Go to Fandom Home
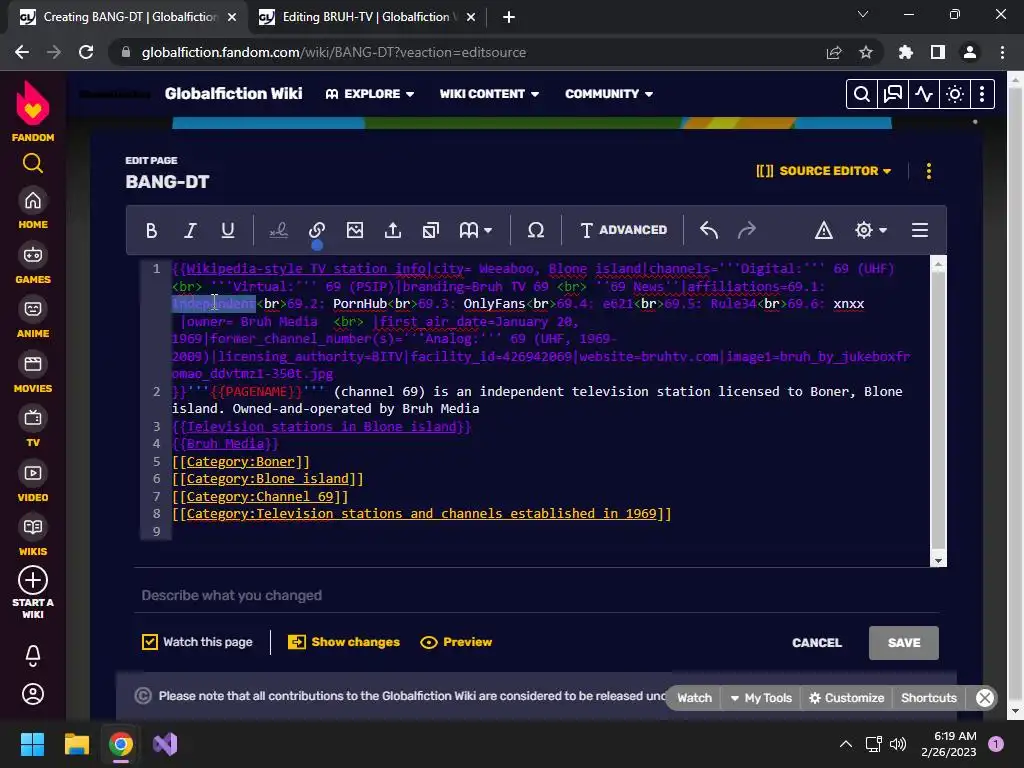This screenshot has height=768, width=1024. [x=33, y=208]
